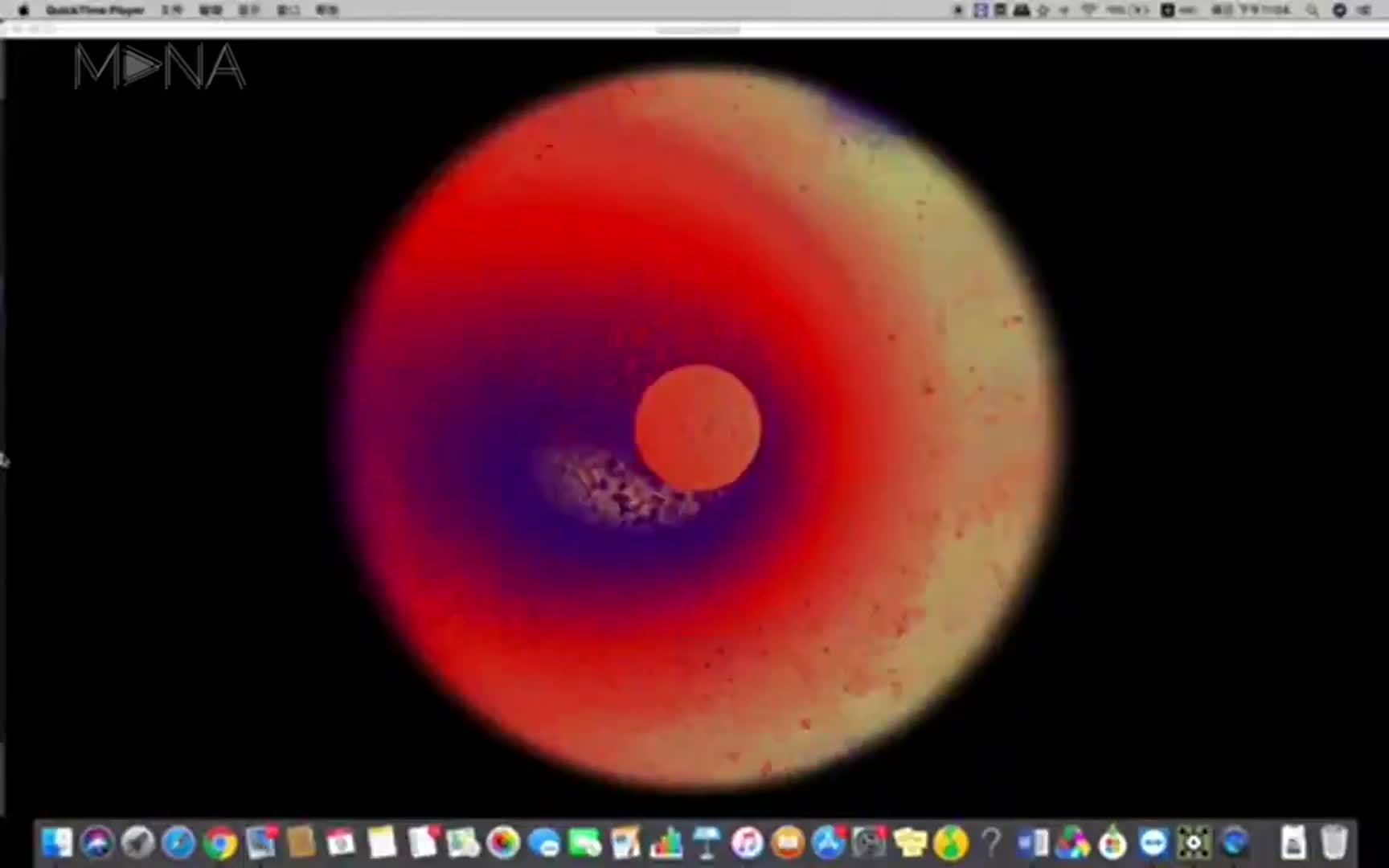Launch Microsoft Word icon in Dock
1389x868 pixels.
1032,842
